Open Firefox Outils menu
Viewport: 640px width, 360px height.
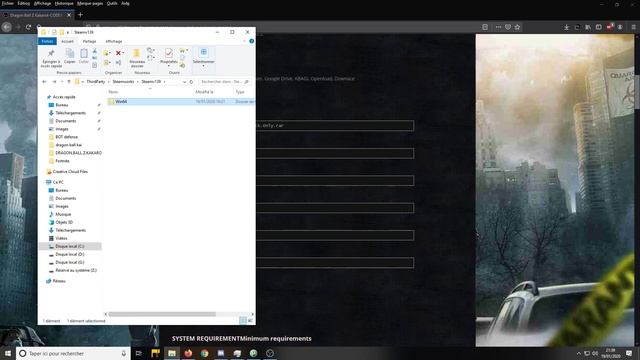(x=112, y=3)
